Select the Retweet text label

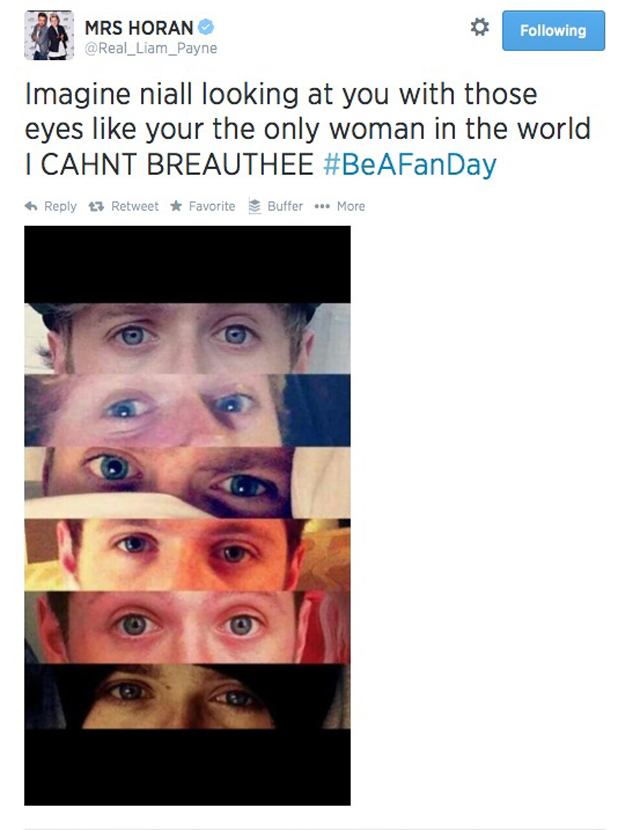coord(135,206)
